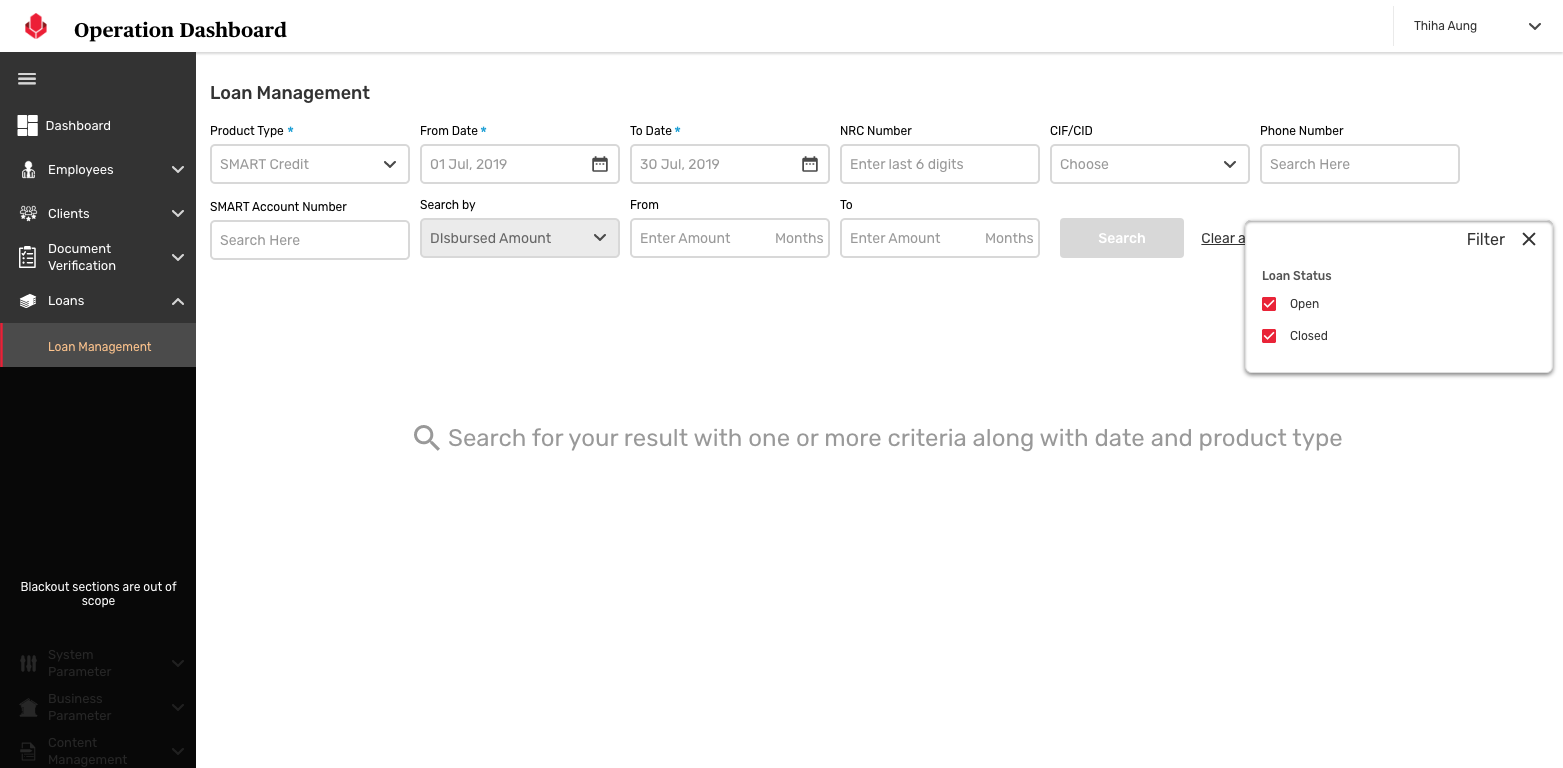Click the Operation Dashboard title
Image resolution: width=1563 pixels, height=768 pixels.
click(x=180, y=30)
